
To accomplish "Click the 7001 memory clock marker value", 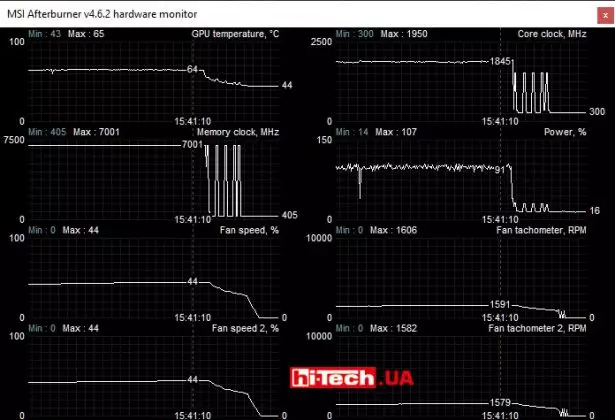I will (192, 144).
